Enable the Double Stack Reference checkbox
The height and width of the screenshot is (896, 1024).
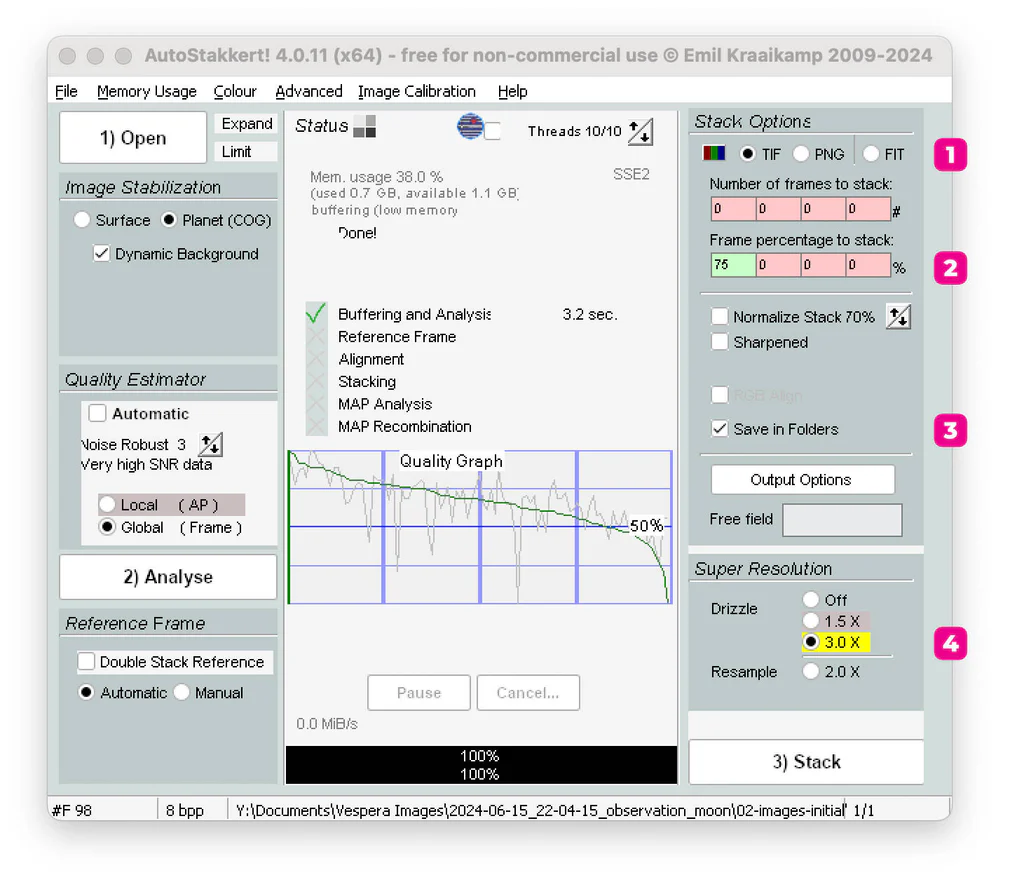coord(86,662)
